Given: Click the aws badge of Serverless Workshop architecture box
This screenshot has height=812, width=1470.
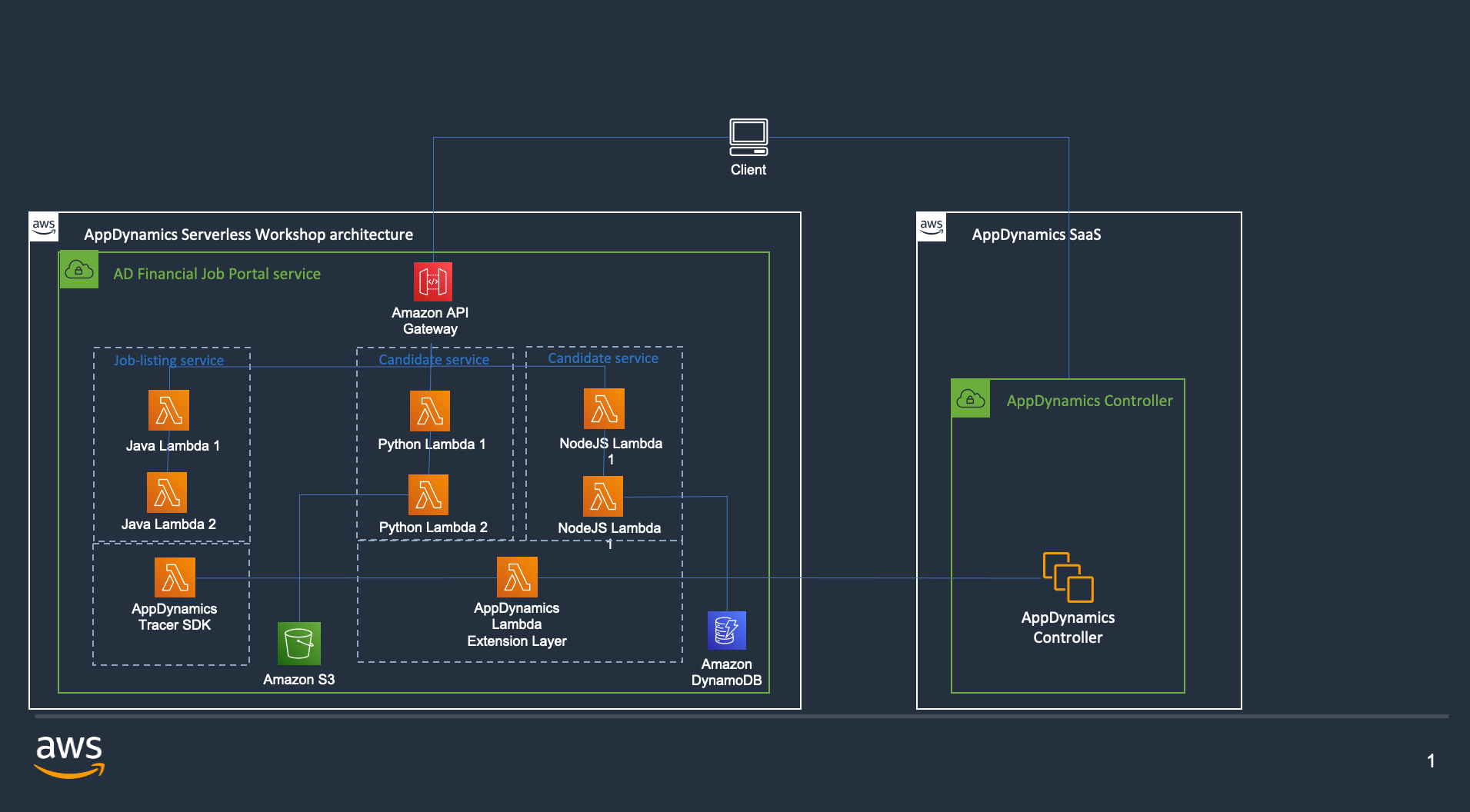Looking at the screenshot, I should (44, 227).
